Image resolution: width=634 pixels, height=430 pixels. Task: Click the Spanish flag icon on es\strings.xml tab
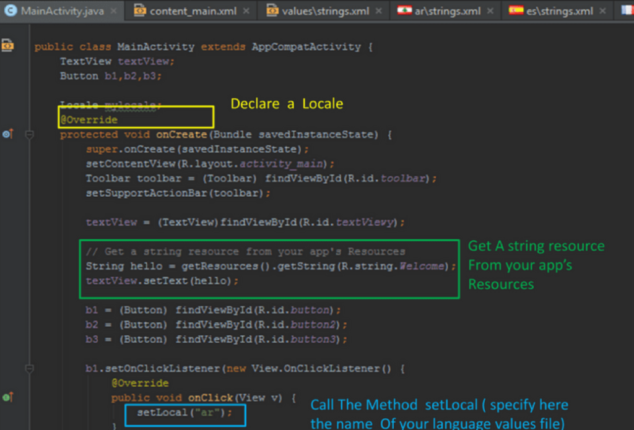coord(516,11)
